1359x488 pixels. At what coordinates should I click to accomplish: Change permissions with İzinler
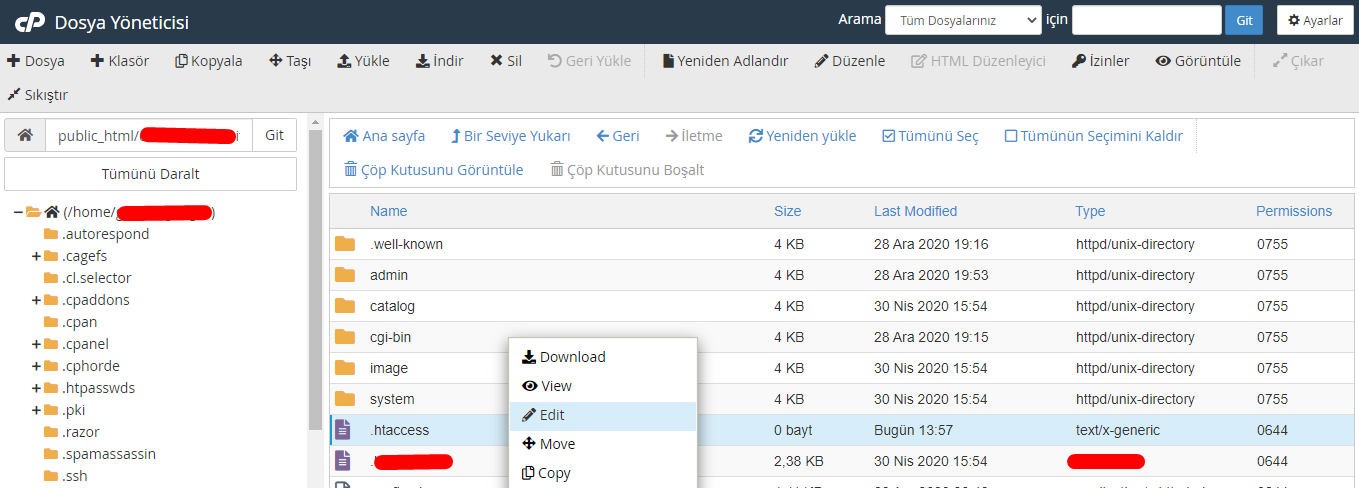click(1100, 61)
